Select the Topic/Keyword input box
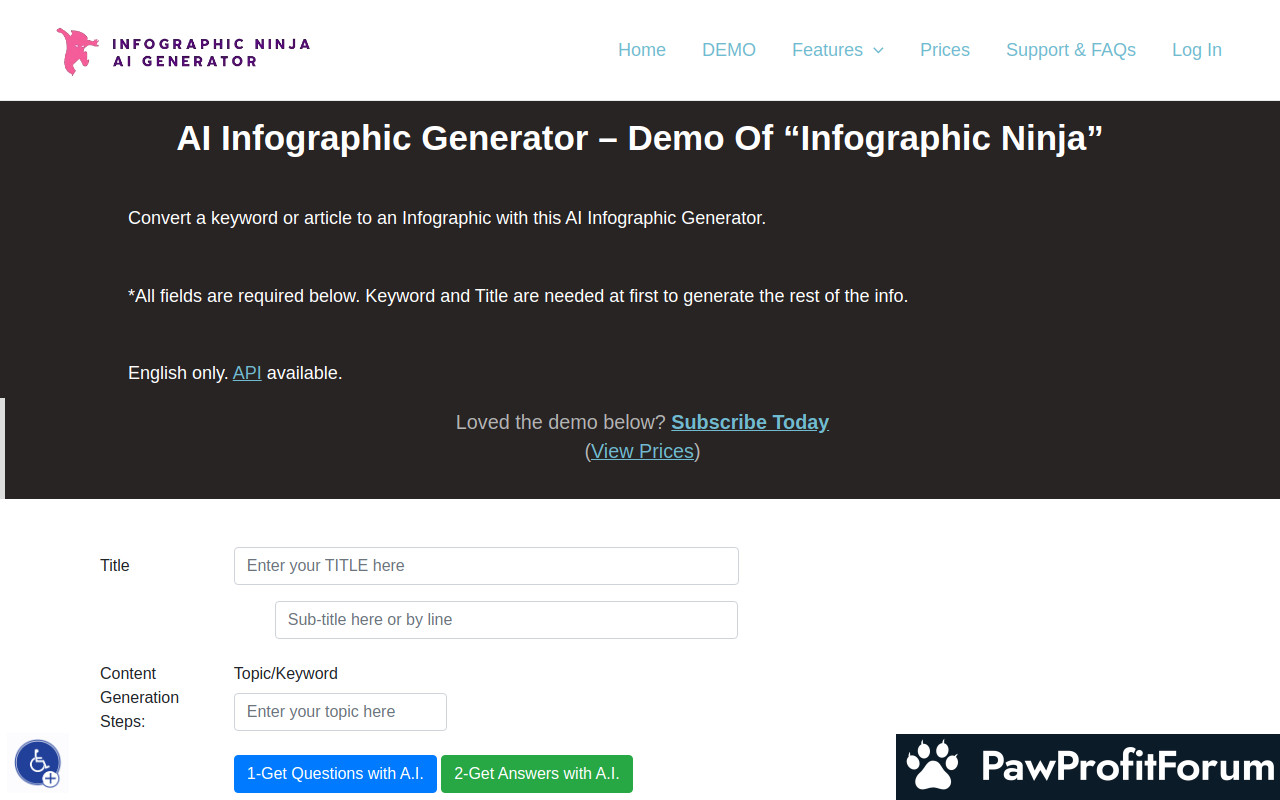This screenshot has height=800, width=1280. tap(340, 712)
